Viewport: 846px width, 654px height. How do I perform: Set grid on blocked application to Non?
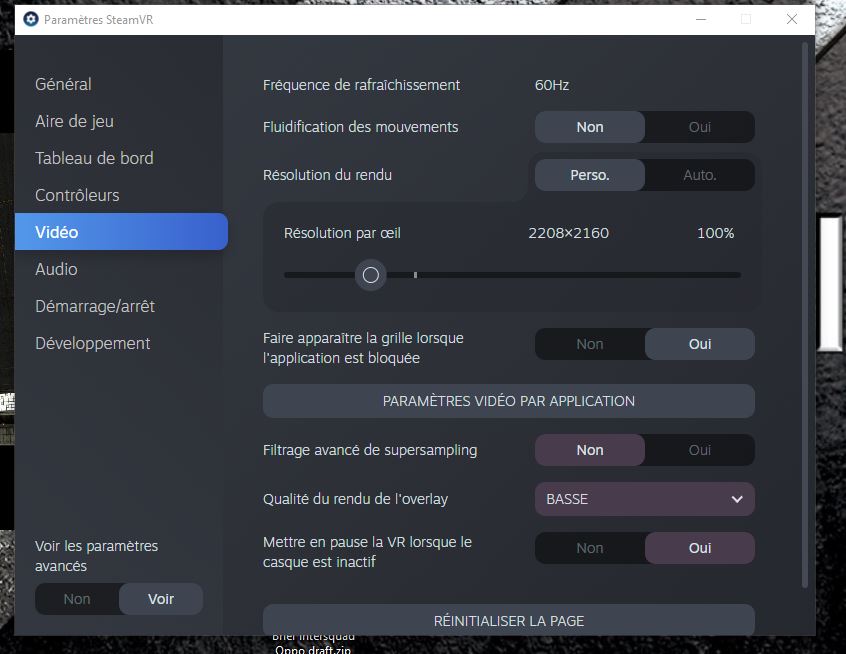pos(590,344)
